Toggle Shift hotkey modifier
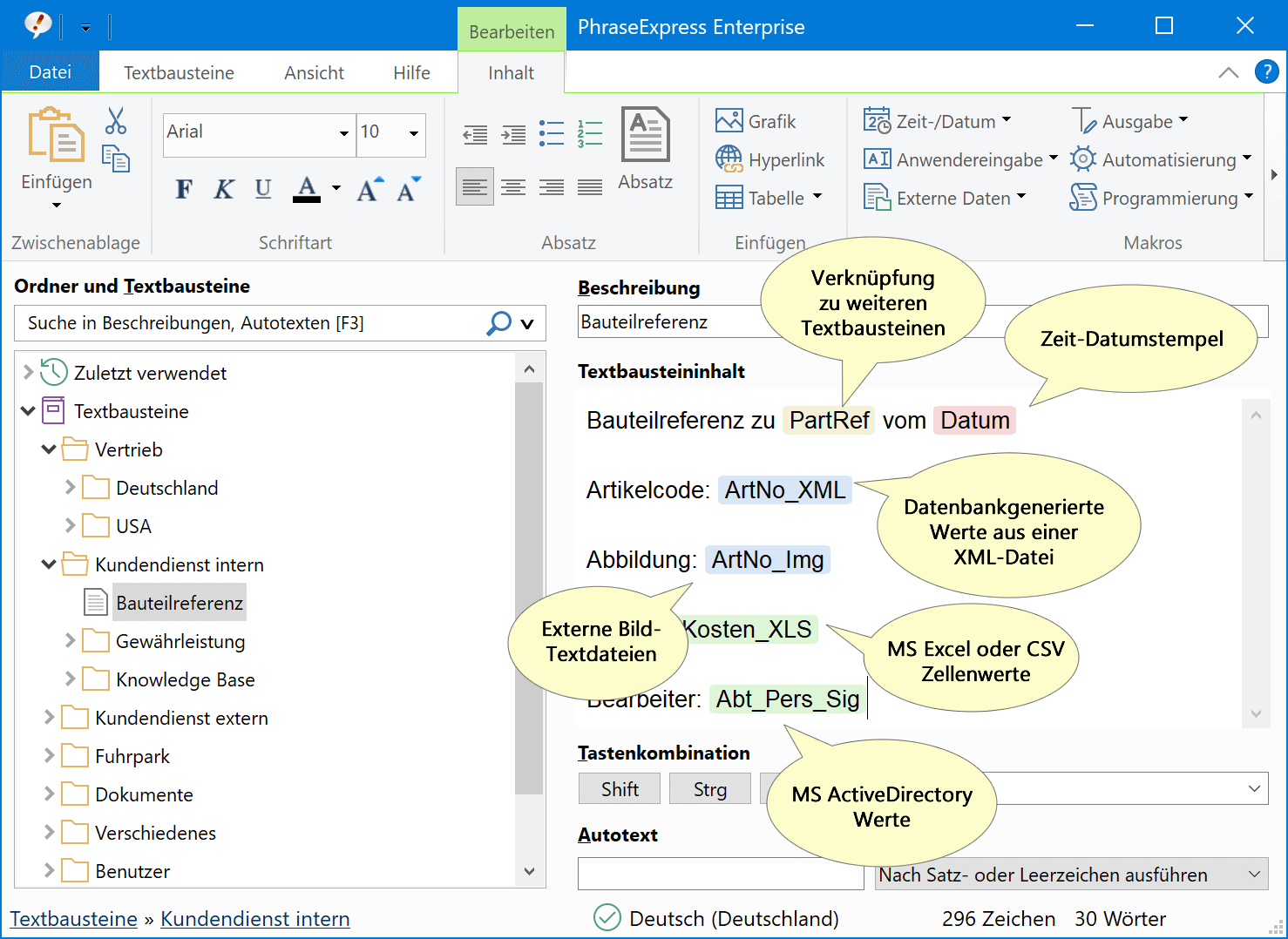1288x939 pixels. [620, 789]
